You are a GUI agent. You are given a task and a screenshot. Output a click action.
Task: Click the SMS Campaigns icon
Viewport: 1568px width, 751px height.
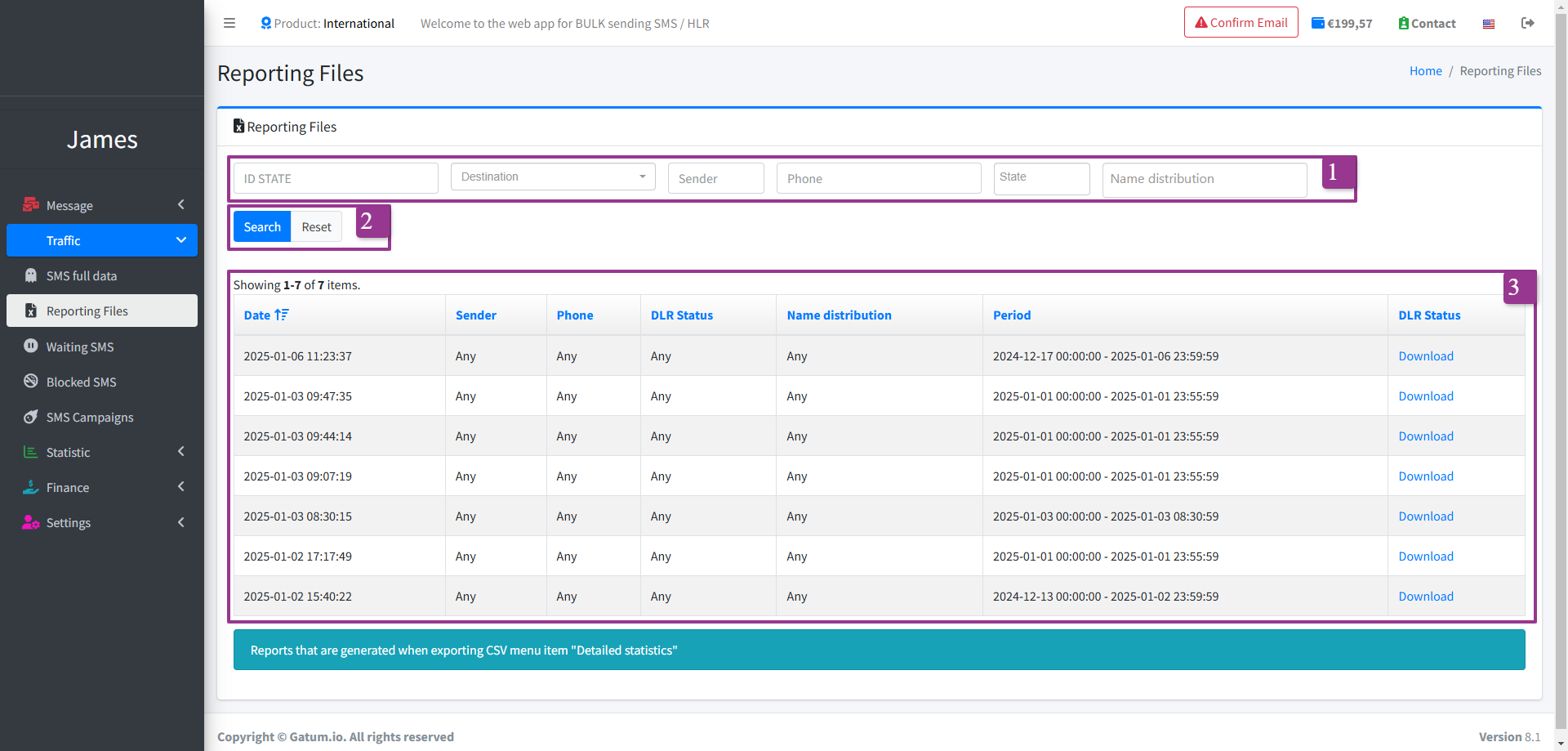coord(31,417)
